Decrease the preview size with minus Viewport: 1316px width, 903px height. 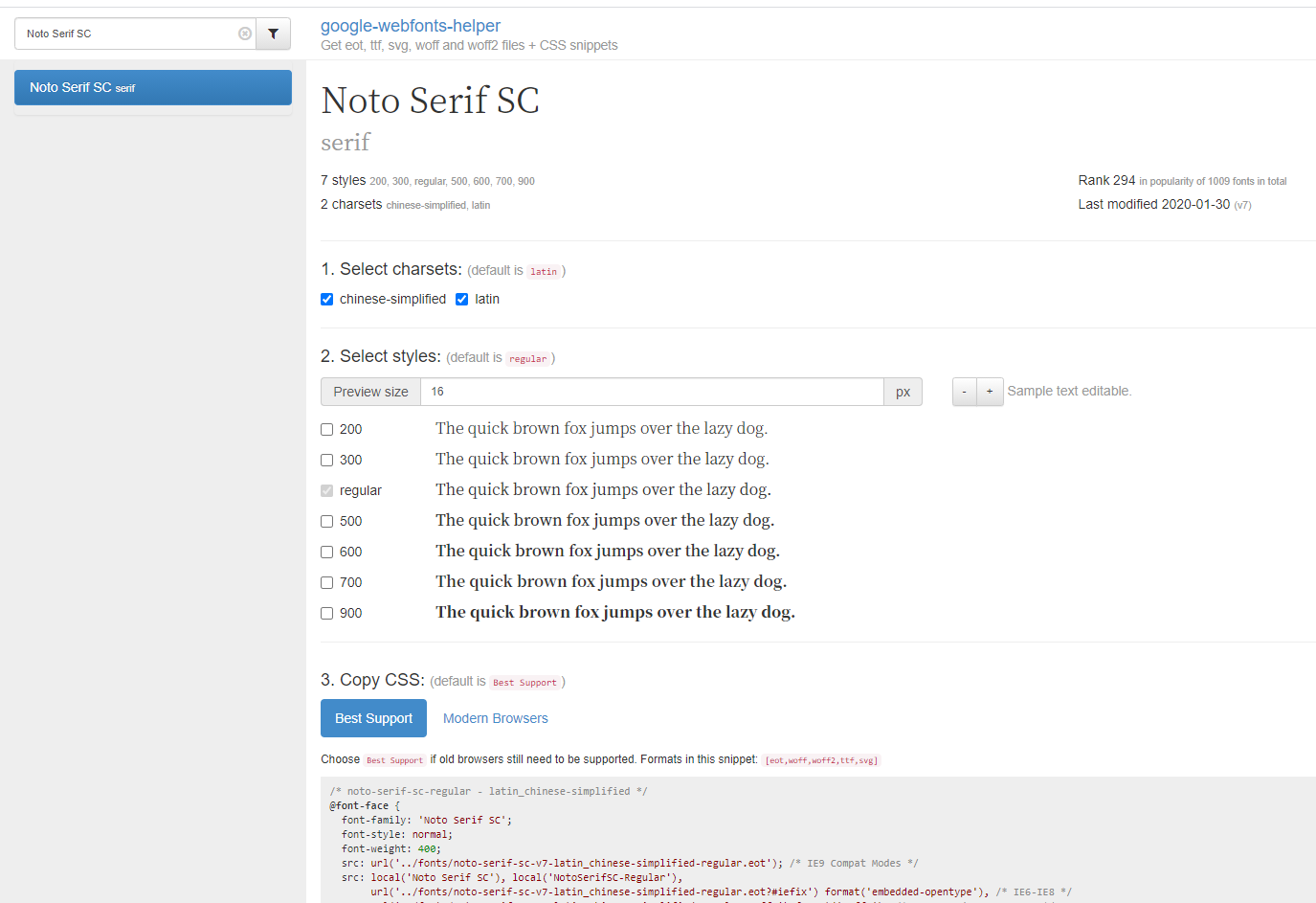tap(964, 392)
